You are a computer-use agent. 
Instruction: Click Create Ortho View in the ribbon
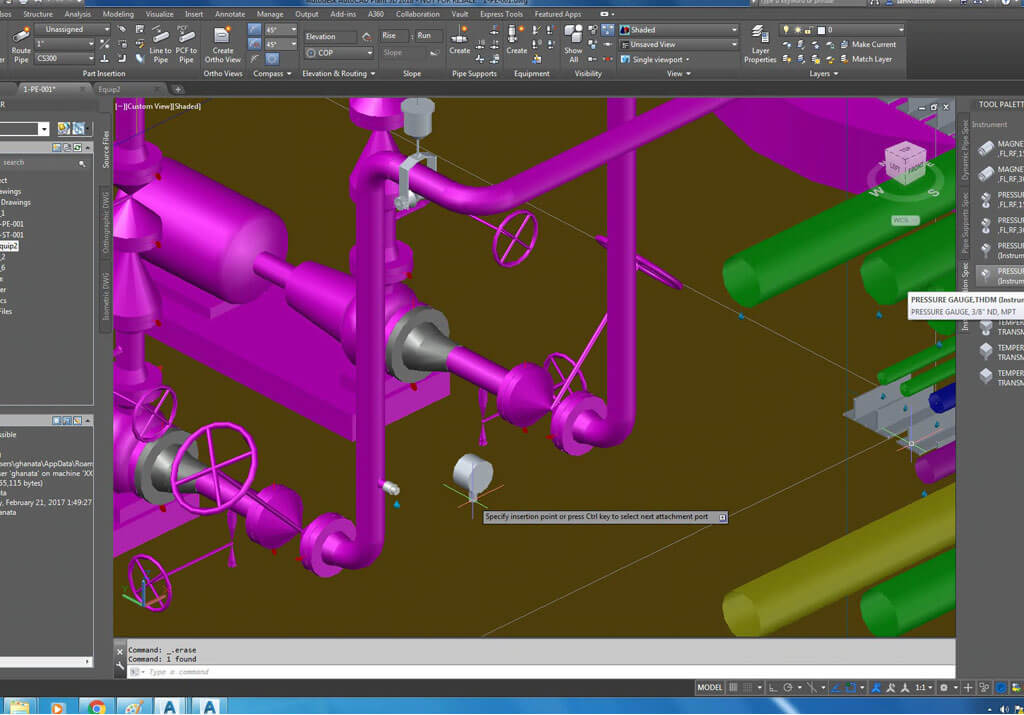click(x=223, y=44)
